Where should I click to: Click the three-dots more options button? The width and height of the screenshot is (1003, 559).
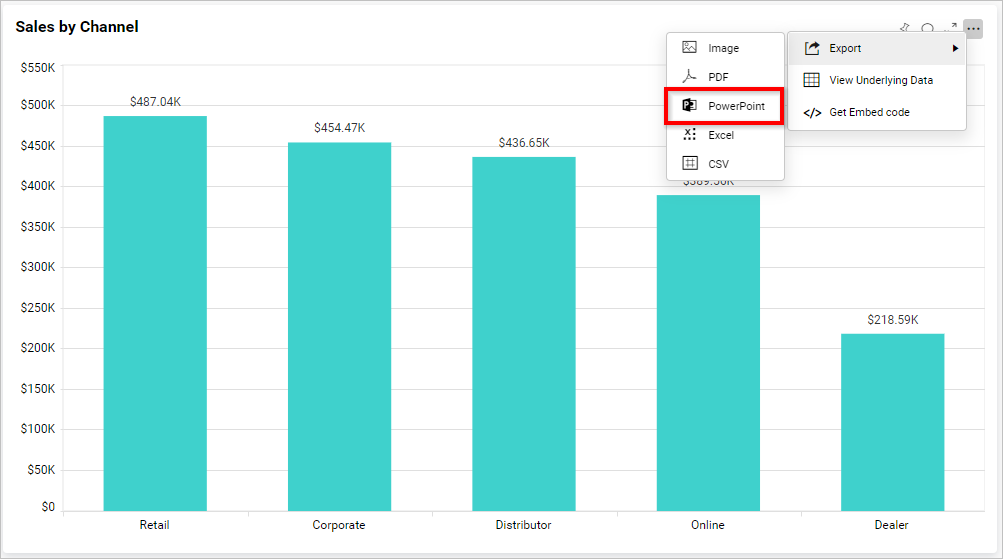(973, 29)
